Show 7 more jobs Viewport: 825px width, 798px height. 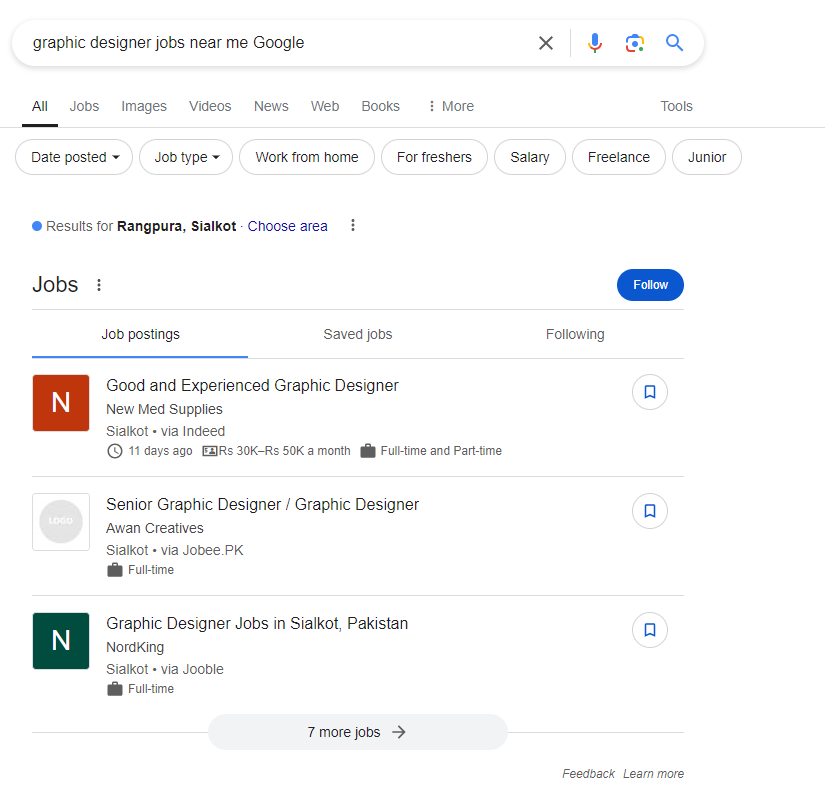358,732
